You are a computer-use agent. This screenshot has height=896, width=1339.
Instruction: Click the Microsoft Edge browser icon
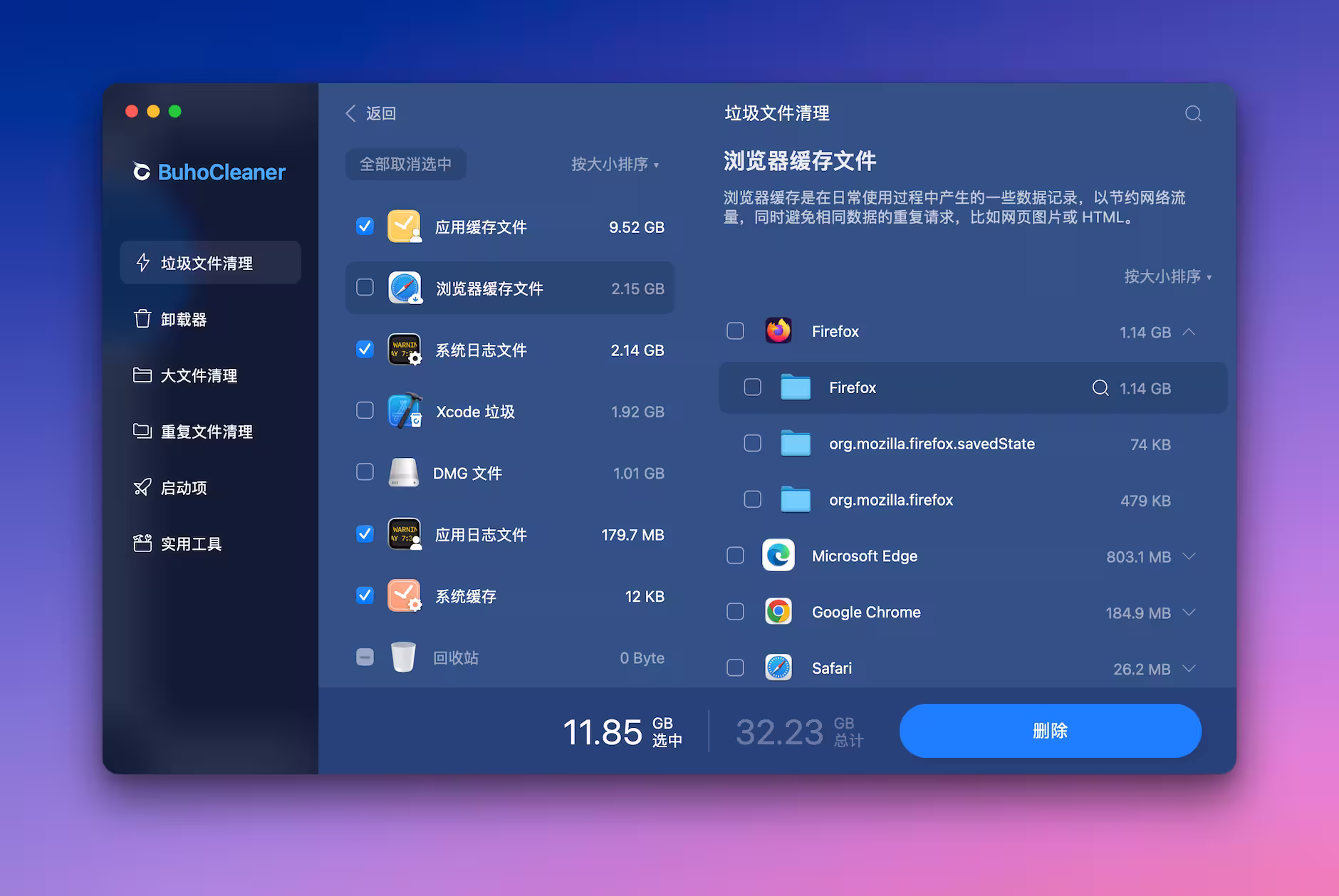click(x=778, y=556)
